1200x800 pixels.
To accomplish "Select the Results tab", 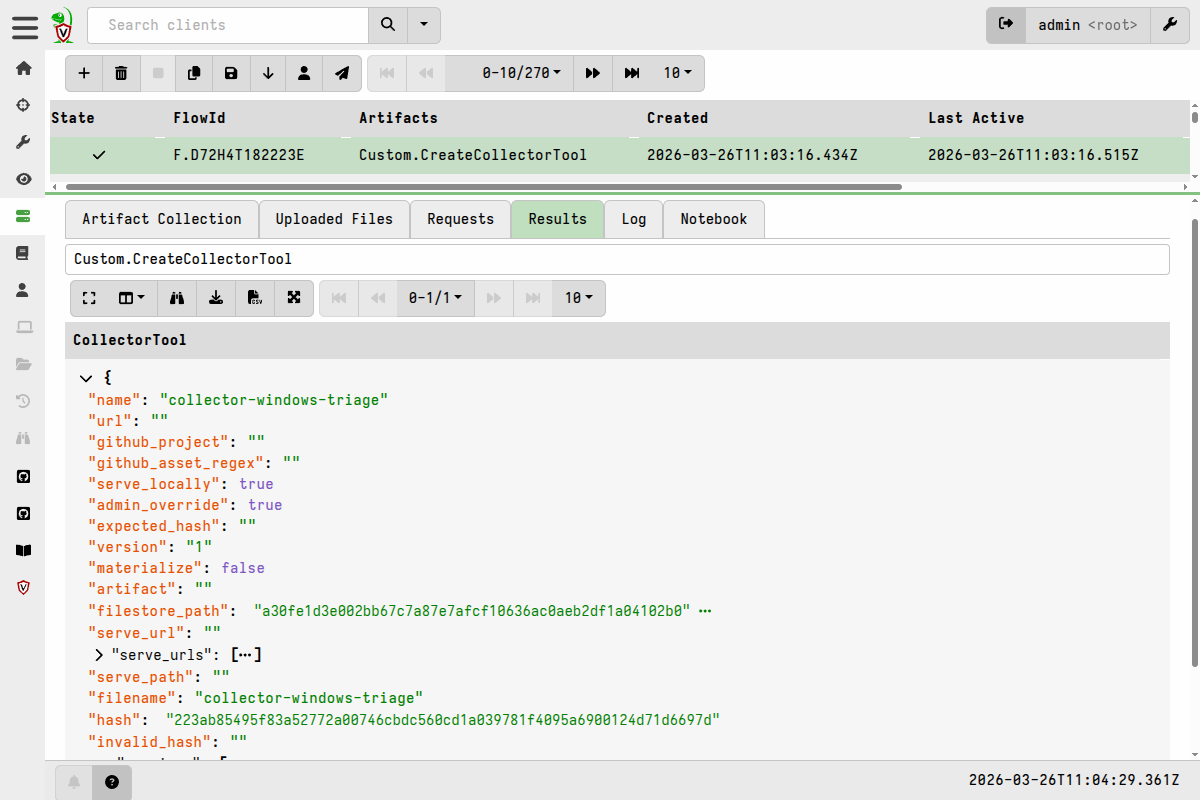I will 557,219.
